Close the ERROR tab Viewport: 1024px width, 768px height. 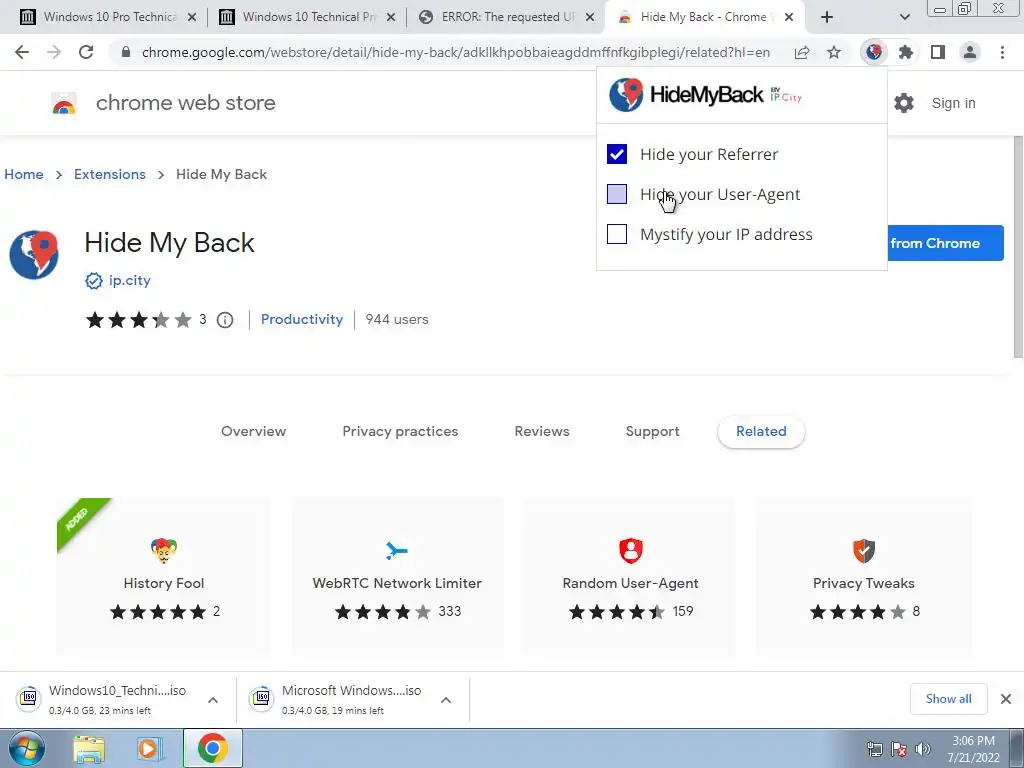point(590,18)
